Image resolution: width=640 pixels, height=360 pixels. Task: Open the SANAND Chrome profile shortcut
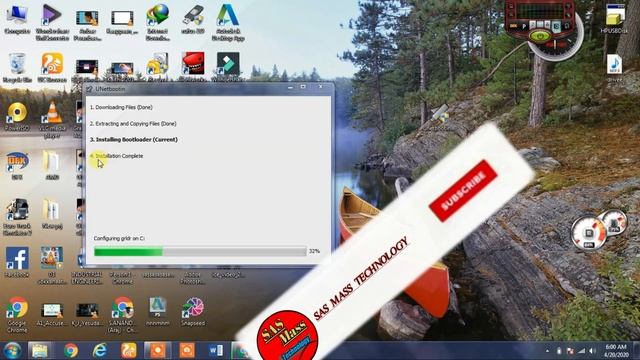coord(122,314)
